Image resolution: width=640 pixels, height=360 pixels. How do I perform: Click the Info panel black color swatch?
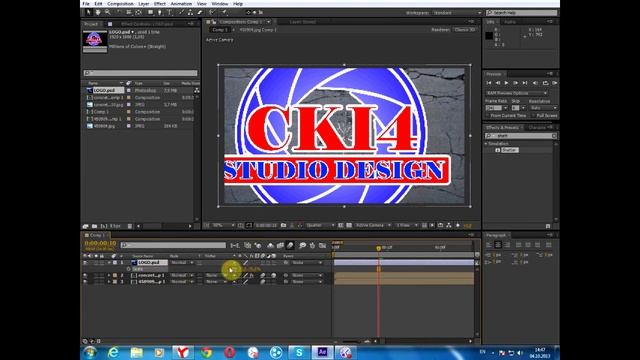[x=489, y=36]
